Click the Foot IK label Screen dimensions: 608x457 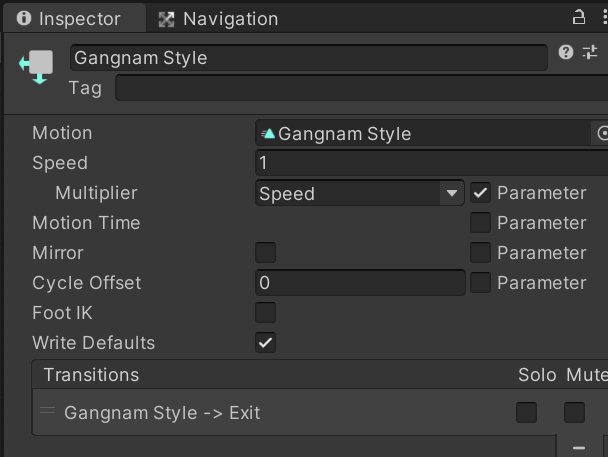point(62,313)
